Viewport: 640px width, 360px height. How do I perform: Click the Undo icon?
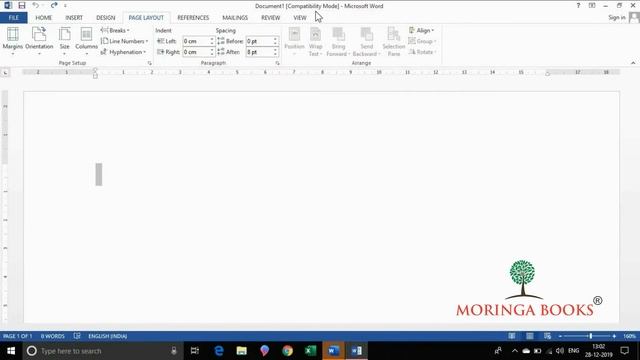pyautogui.click(x=36, y=6)
